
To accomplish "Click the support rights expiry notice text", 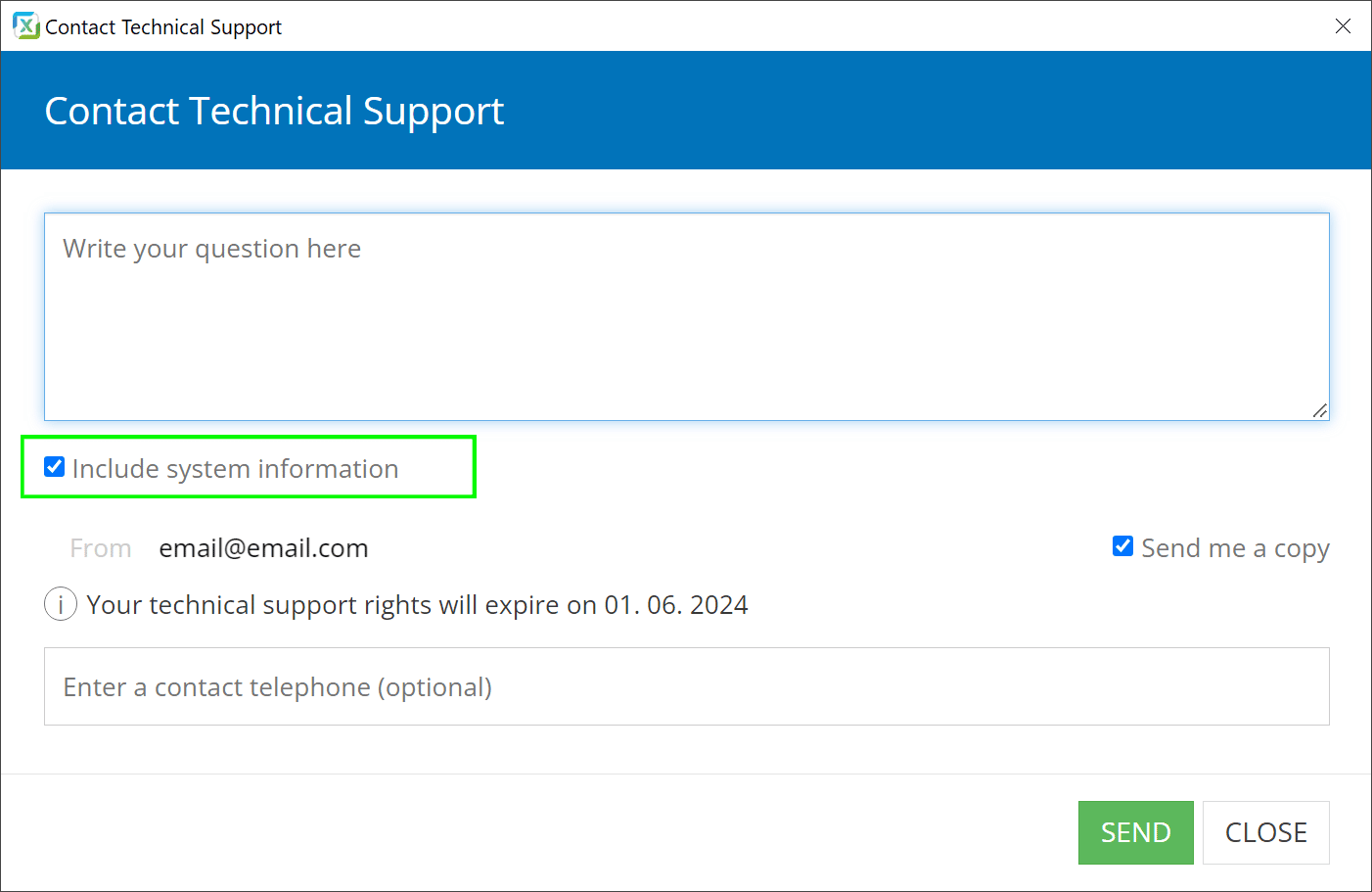I will tap(343, 605).
